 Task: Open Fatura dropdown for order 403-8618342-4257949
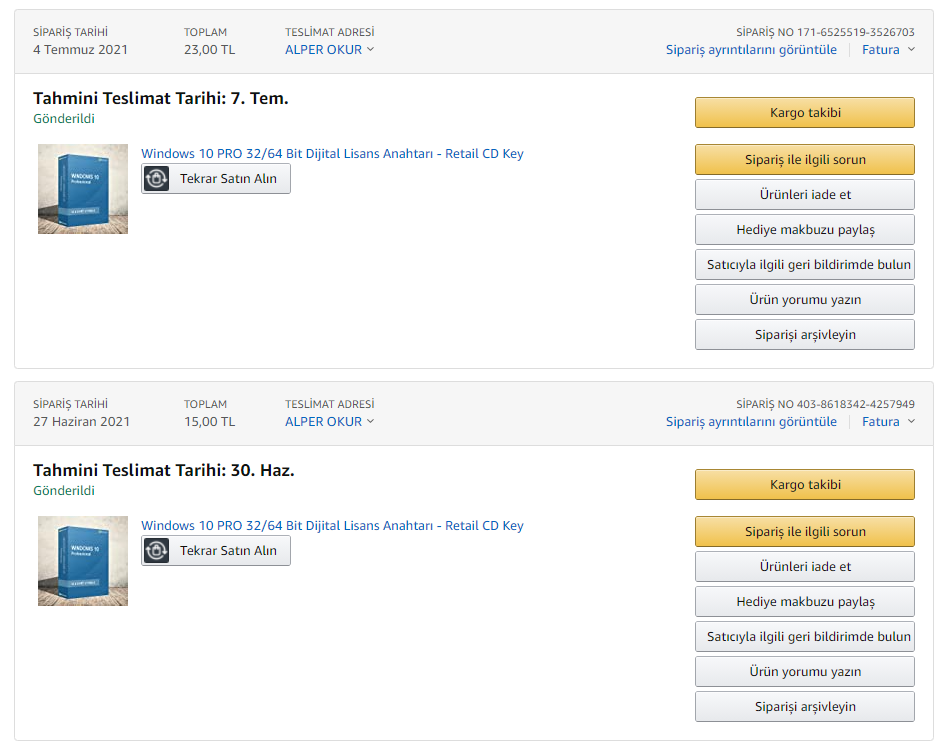pos(888,422)
